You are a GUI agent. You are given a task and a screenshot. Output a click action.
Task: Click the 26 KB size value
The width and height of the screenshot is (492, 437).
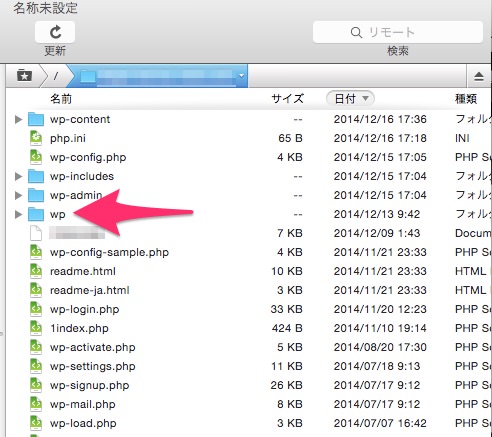(287, 385)
